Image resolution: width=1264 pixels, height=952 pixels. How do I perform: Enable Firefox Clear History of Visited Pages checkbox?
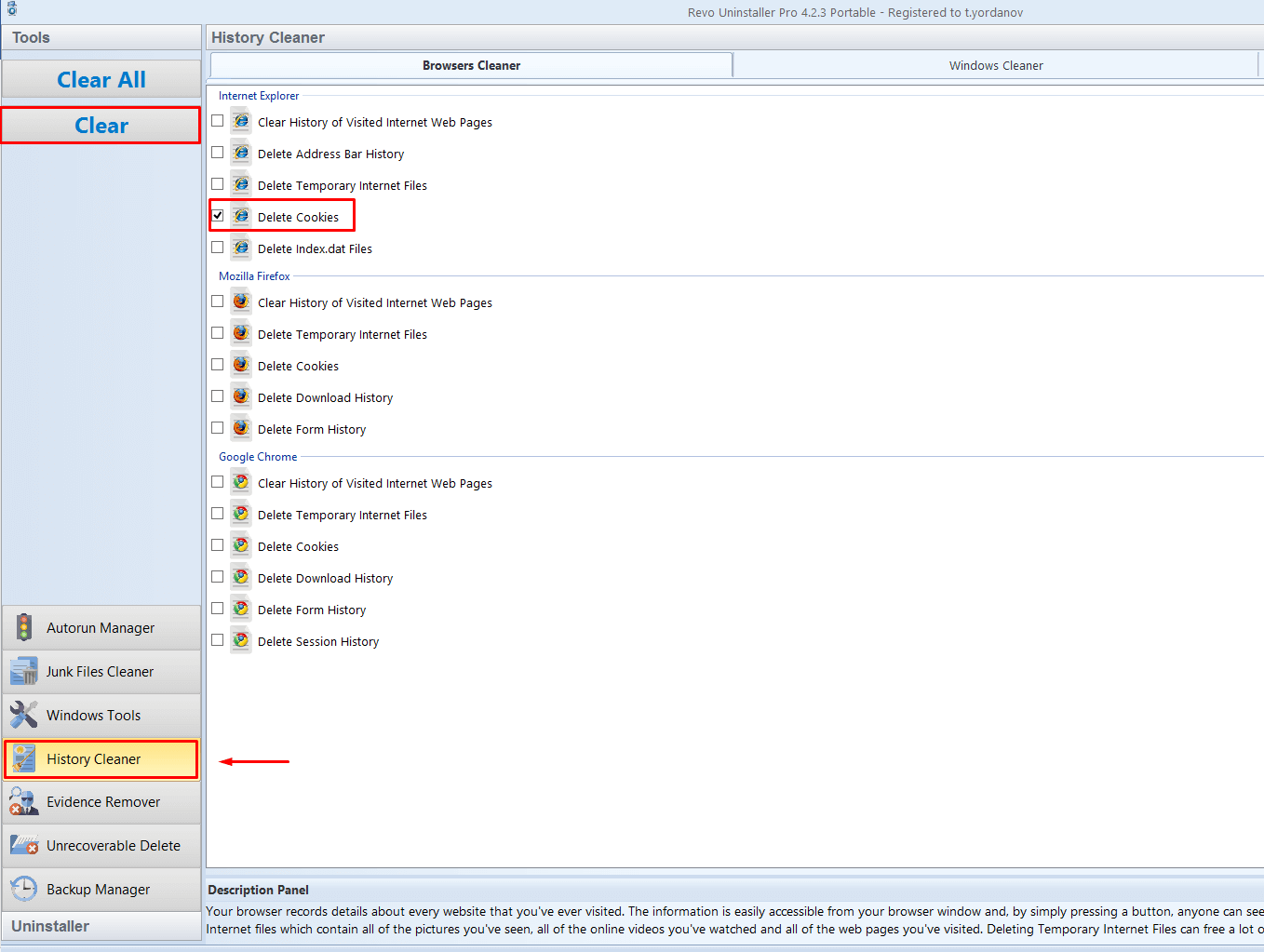tap(218, 302)
